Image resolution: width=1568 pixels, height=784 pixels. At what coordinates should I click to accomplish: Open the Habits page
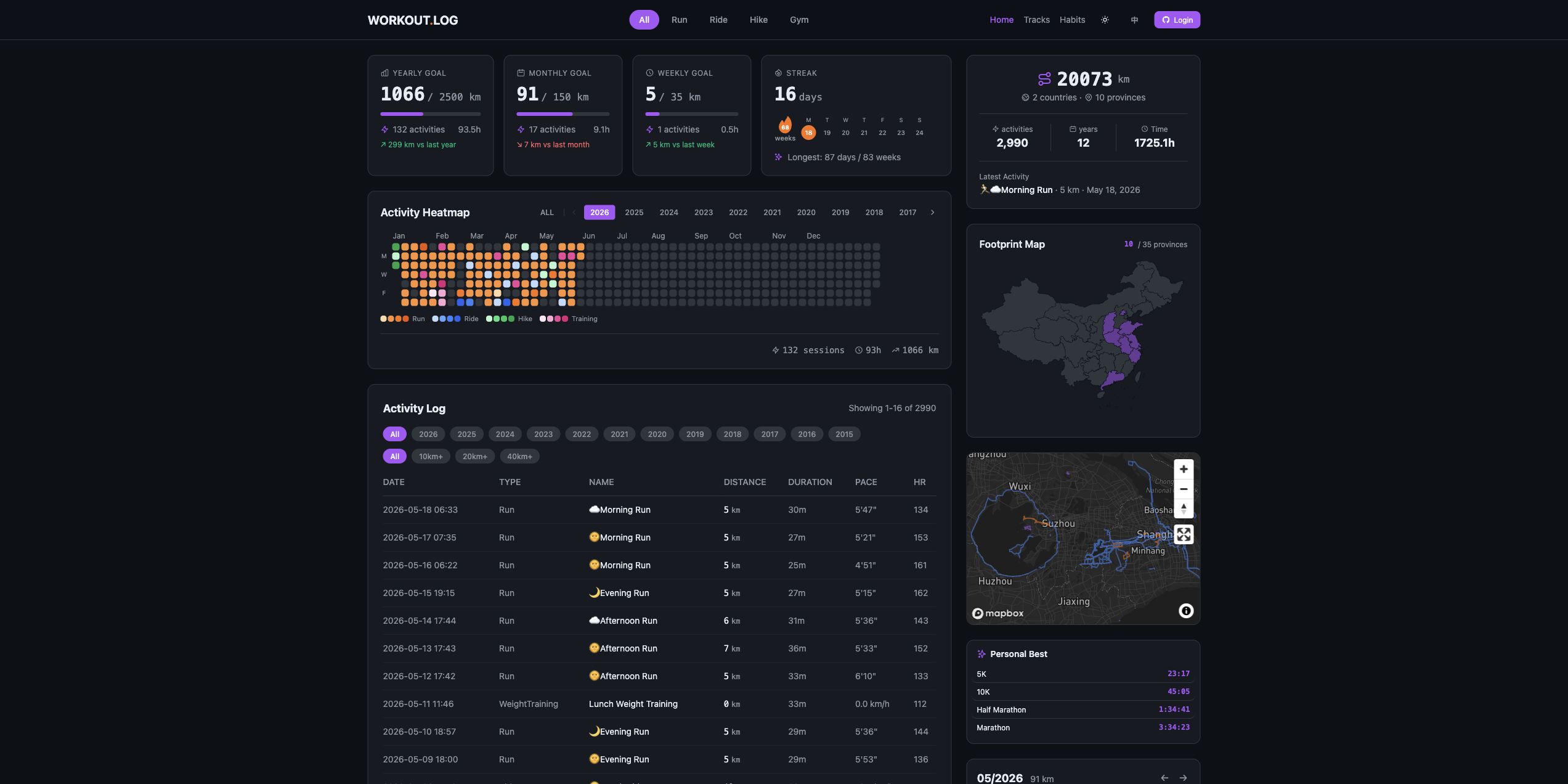(1072, 20)
